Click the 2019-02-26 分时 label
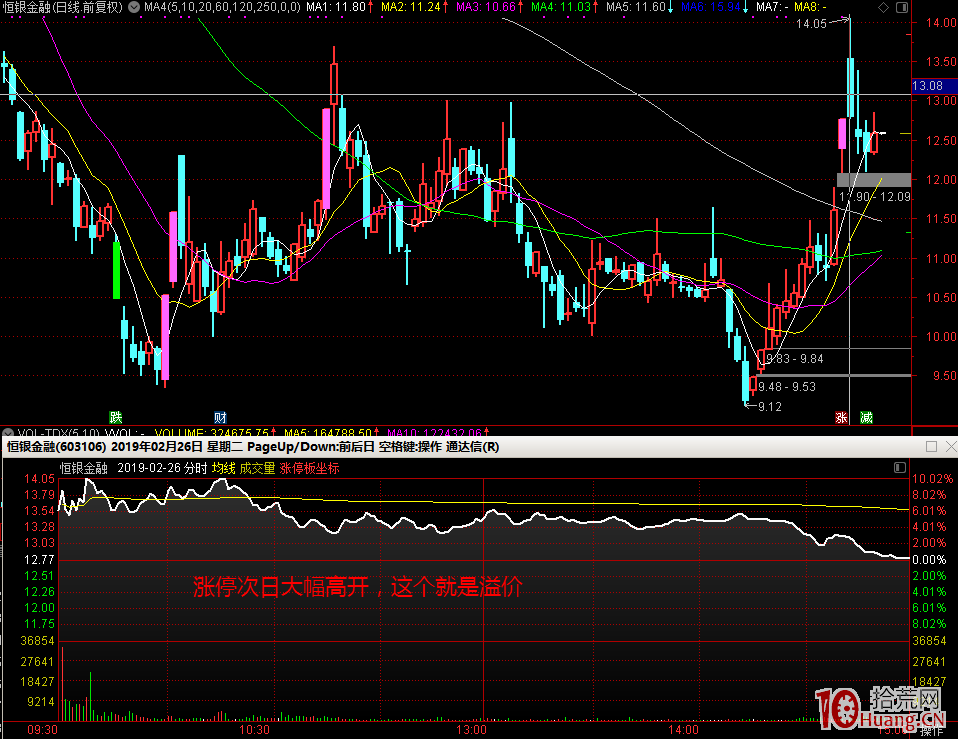Screen dimensions: 958x739 163,468
